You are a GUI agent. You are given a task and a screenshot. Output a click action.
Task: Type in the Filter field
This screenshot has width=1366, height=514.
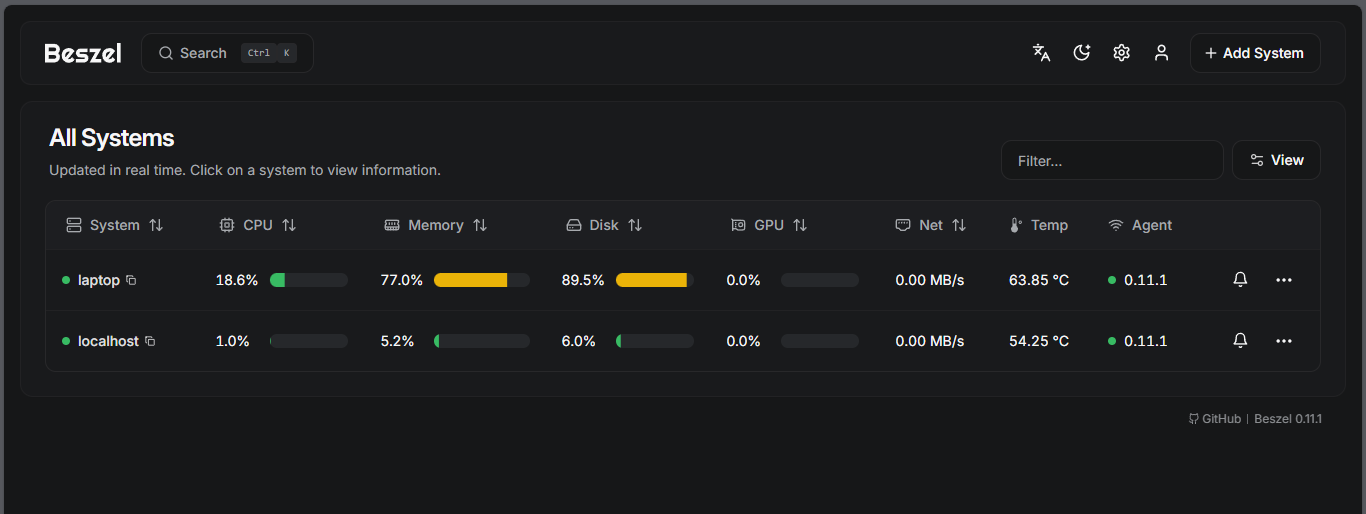[1111, 160]
